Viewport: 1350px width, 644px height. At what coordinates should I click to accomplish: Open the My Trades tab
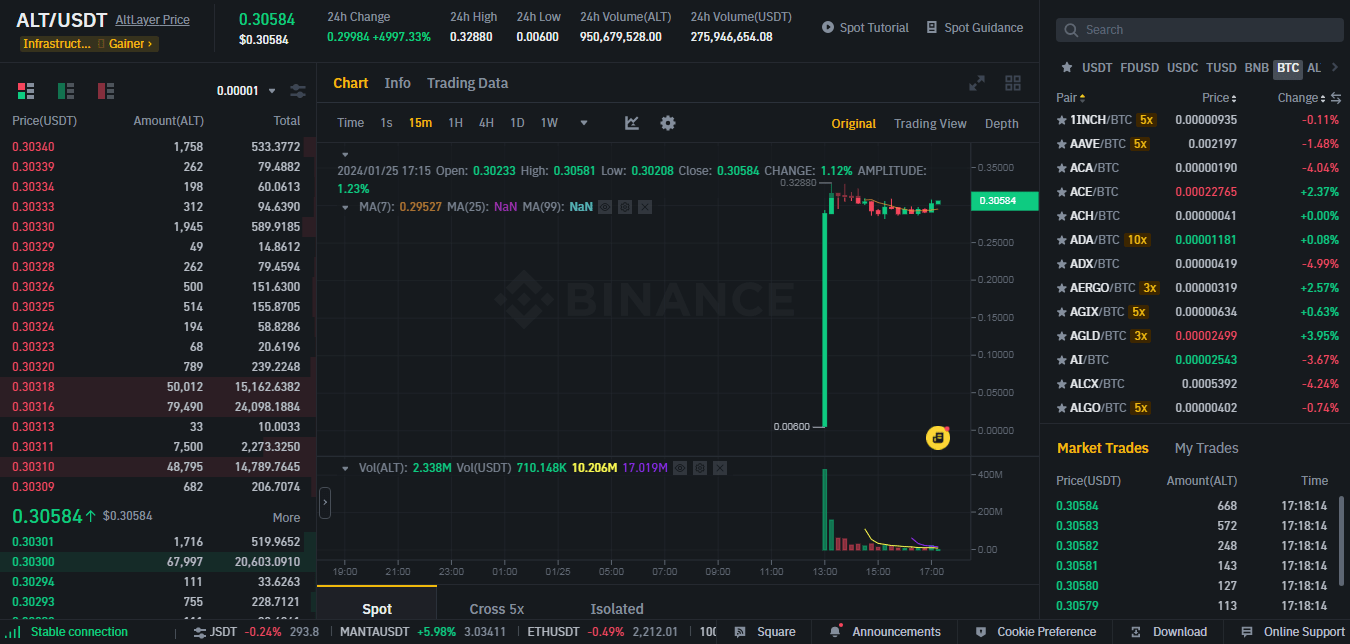(x=1206, y=448)
